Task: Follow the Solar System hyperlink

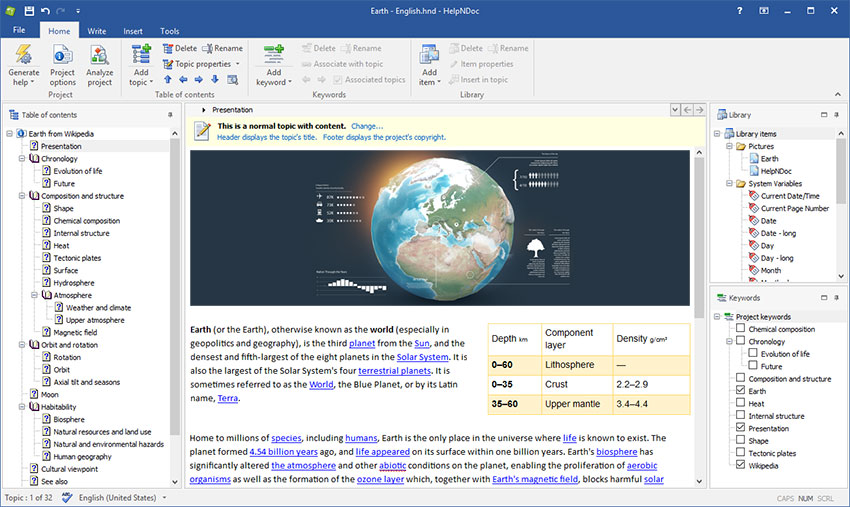Action: 421,357
